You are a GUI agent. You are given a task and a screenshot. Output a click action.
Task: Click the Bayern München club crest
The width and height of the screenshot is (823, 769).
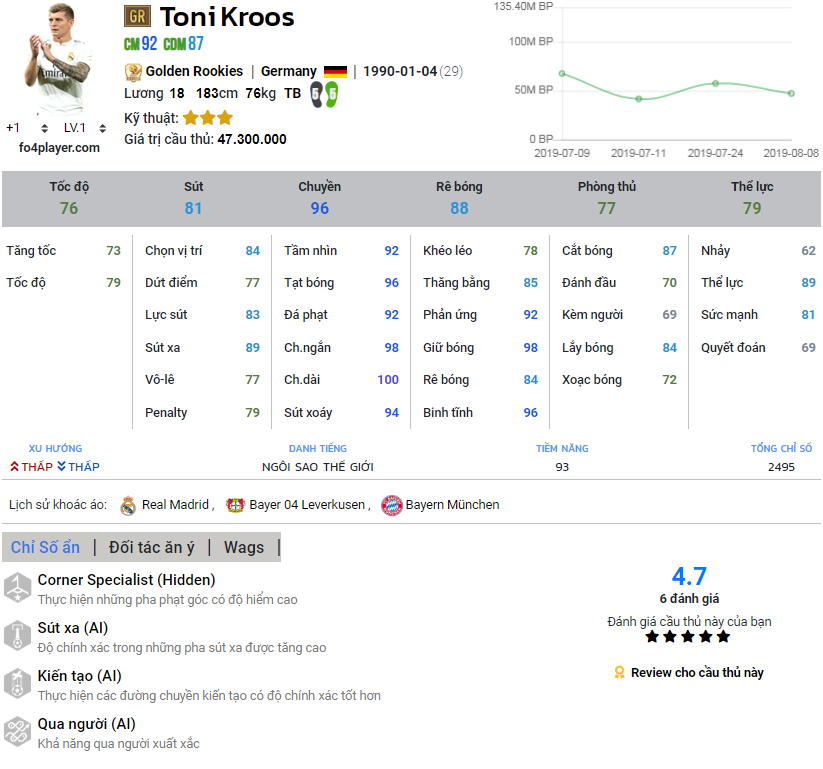point(392,505)
